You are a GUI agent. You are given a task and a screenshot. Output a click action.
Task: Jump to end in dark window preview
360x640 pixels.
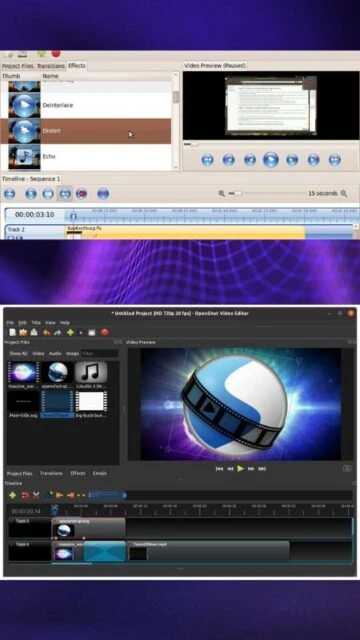(262, 469)
